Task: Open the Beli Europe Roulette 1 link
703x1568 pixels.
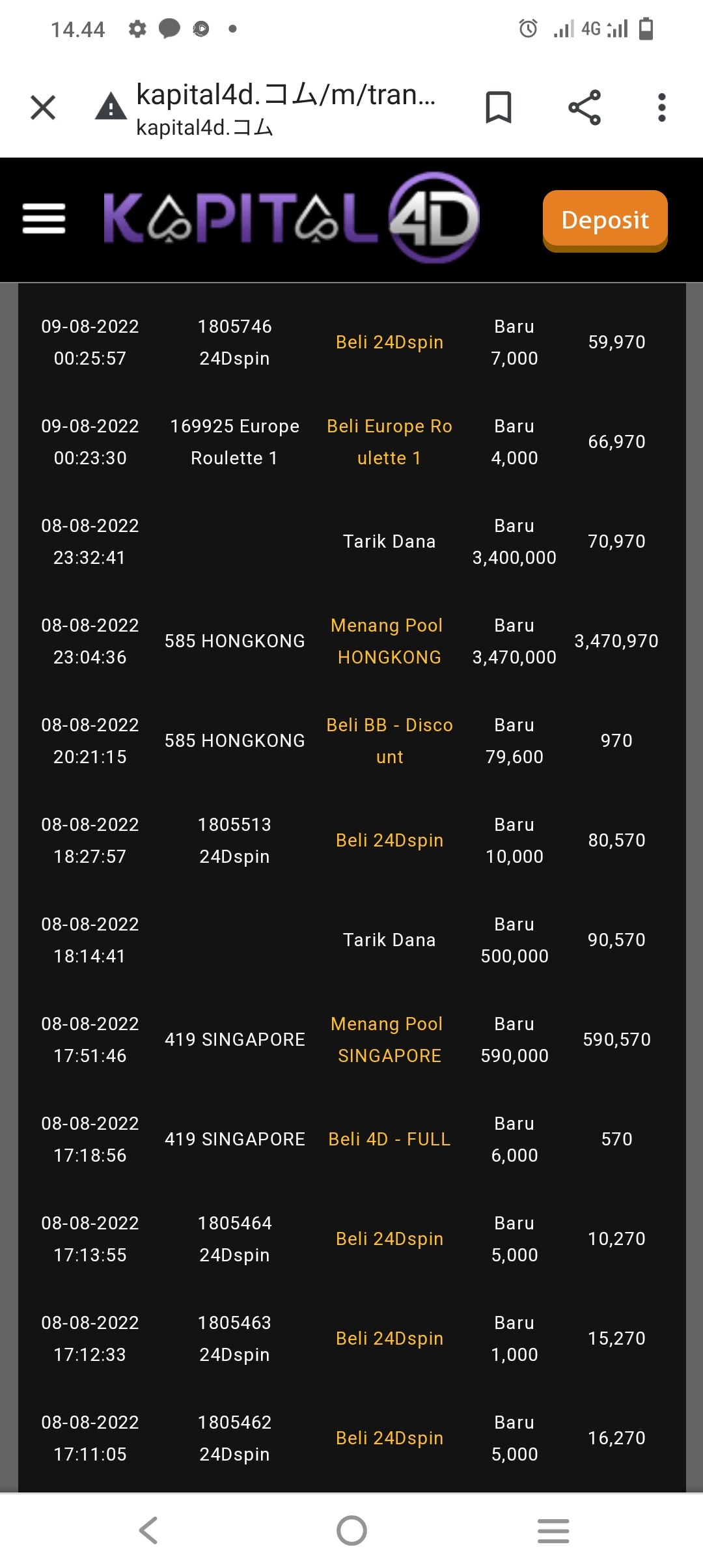Action: 389,442
